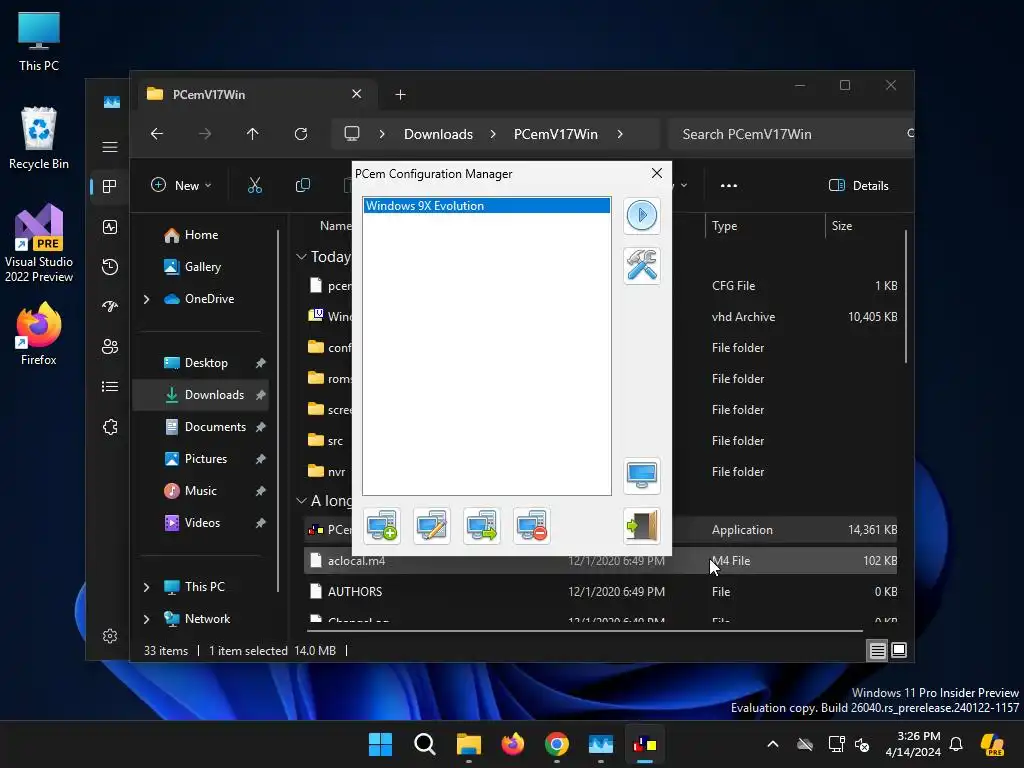This screenshot has height=768, width=1024.
Task: Open the history icon in left sidebar
Action: (x=110, y=266)
